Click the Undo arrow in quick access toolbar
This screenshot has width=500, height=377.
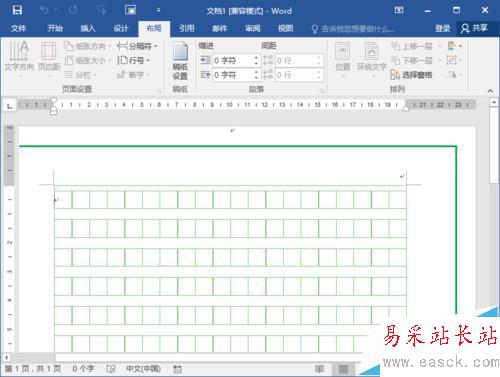(x=44, y=10)
